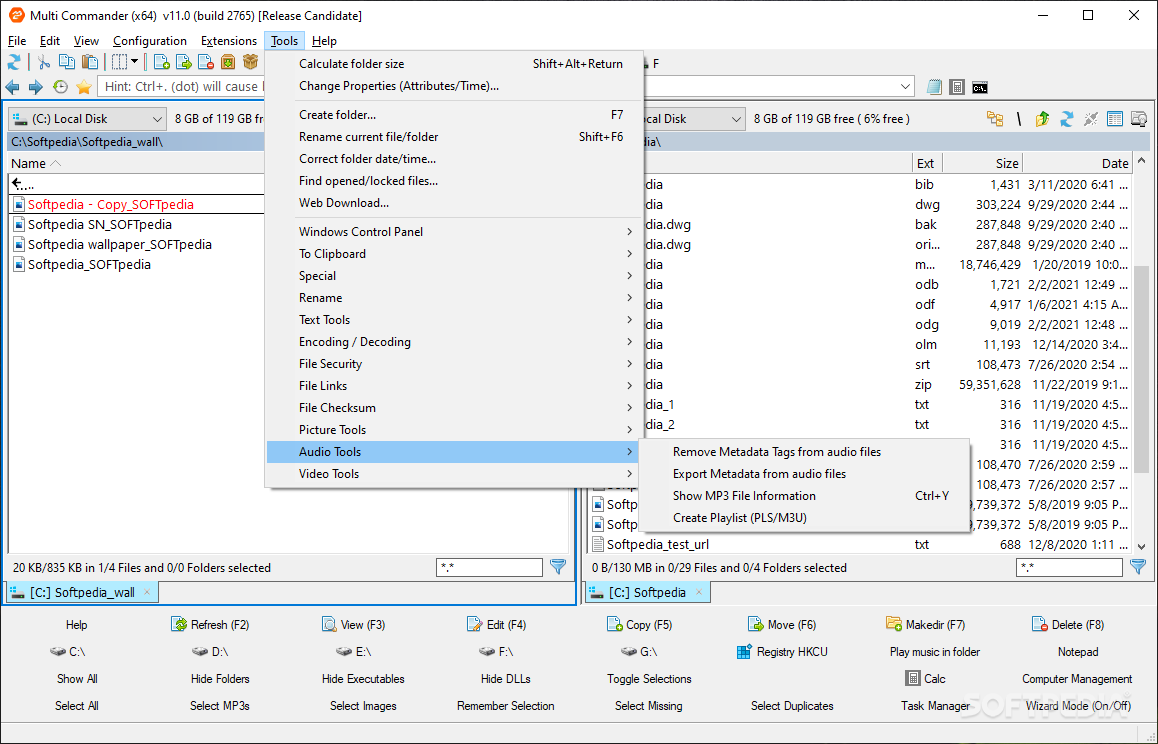Open the command prompt icon
Viewport: 1158px width, 744px height.
click(980, 87)
